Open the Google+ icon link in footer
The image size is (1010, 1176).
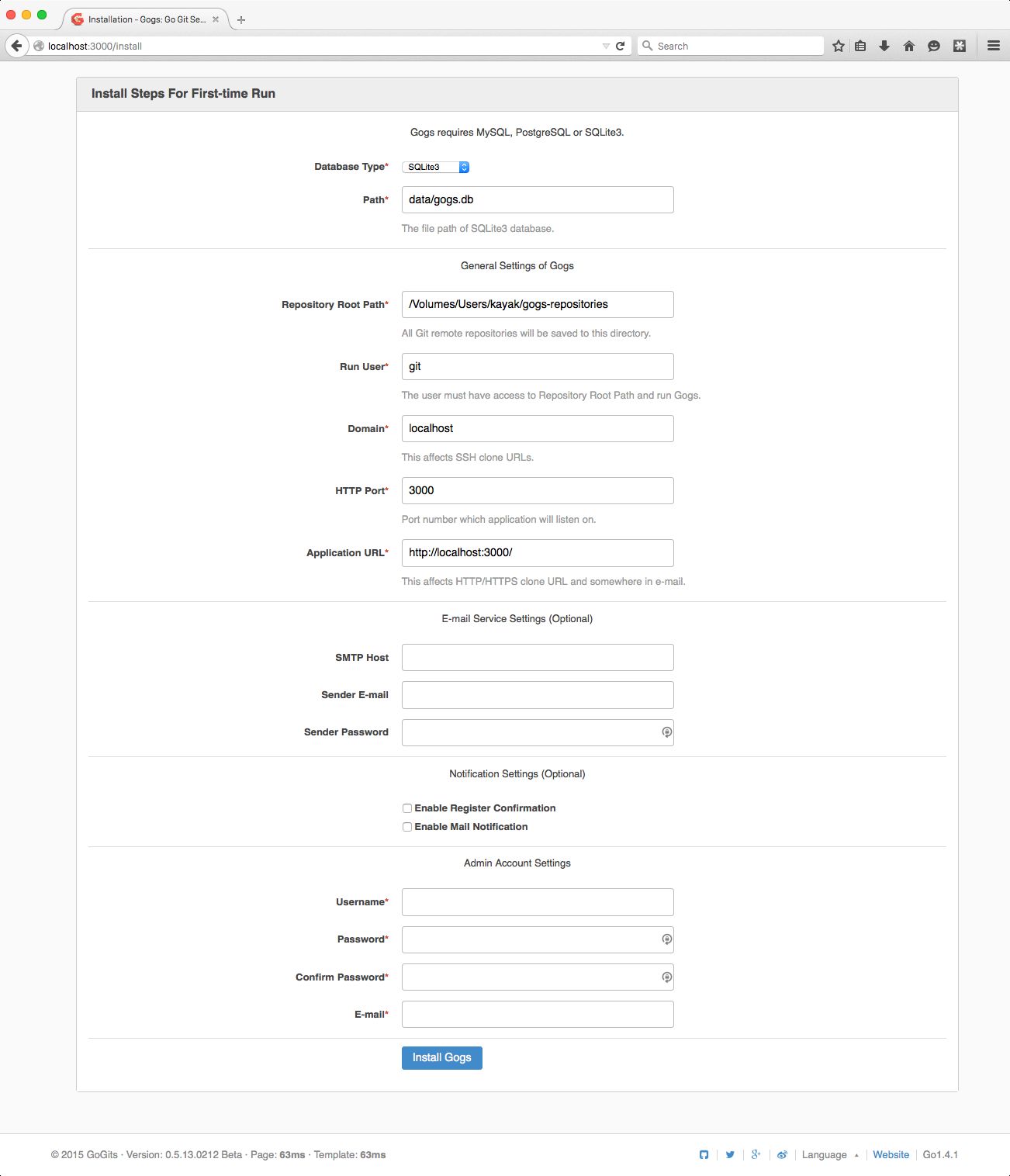point(756,1154)
